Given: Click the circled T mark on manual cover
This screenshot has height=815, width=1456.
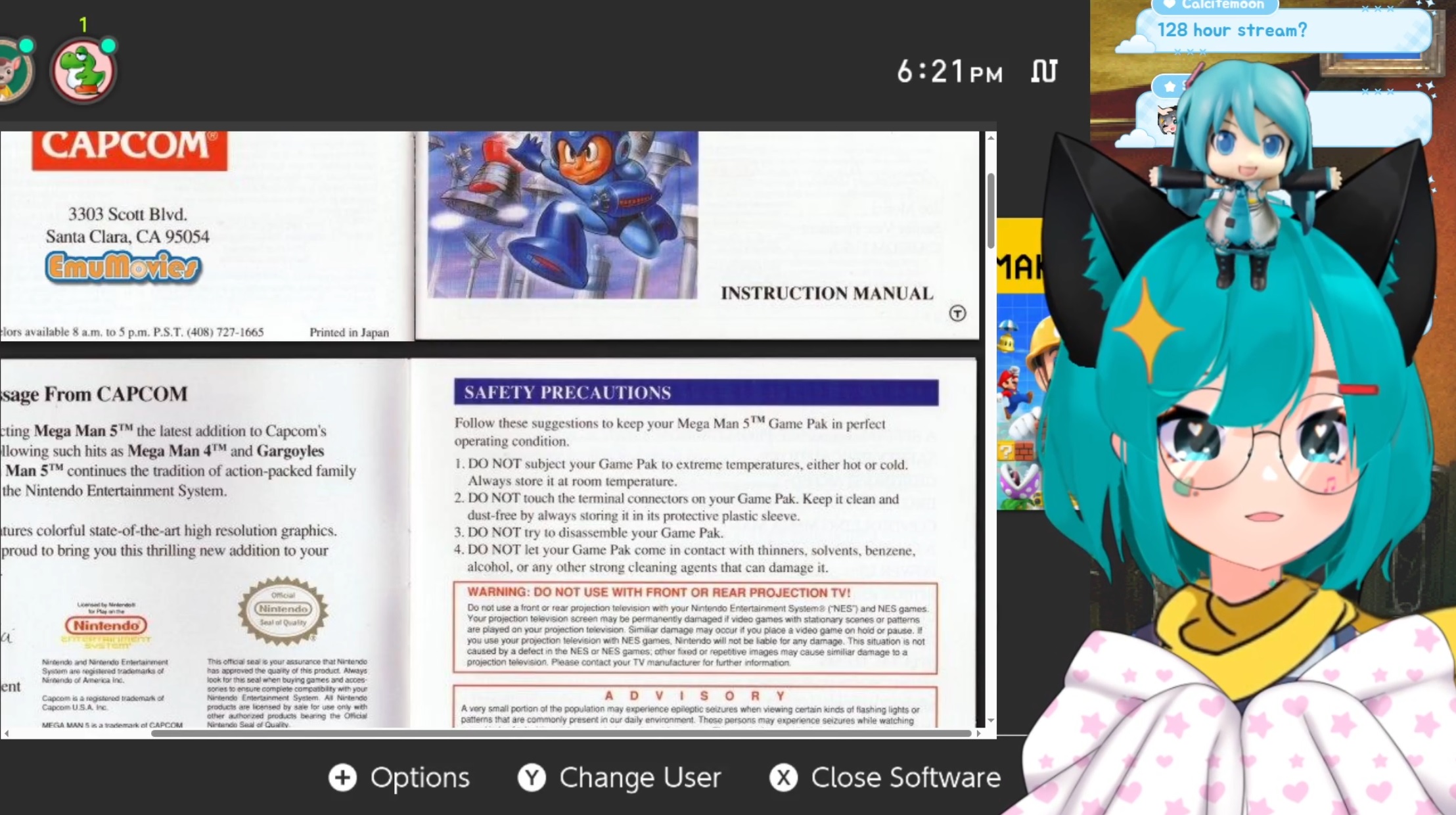Looking at the screenshot, I should (957, 314).
